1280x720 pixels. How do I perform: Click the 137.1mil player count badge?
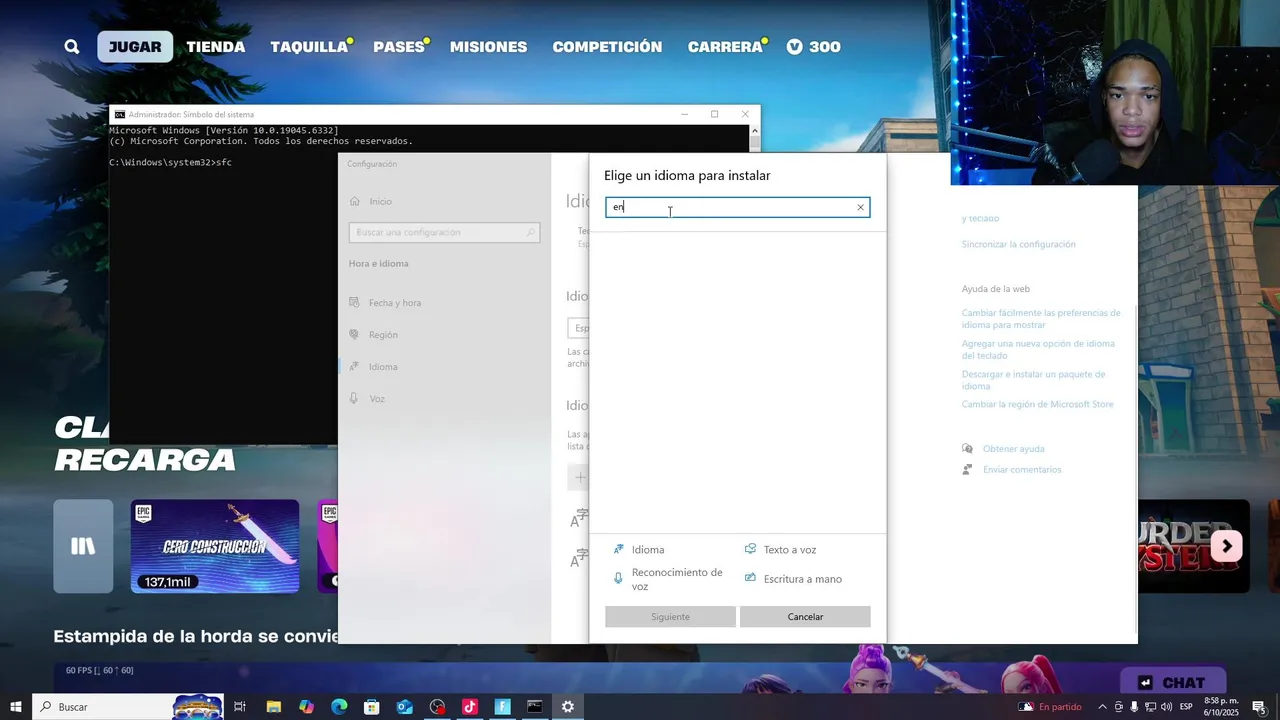167,582
